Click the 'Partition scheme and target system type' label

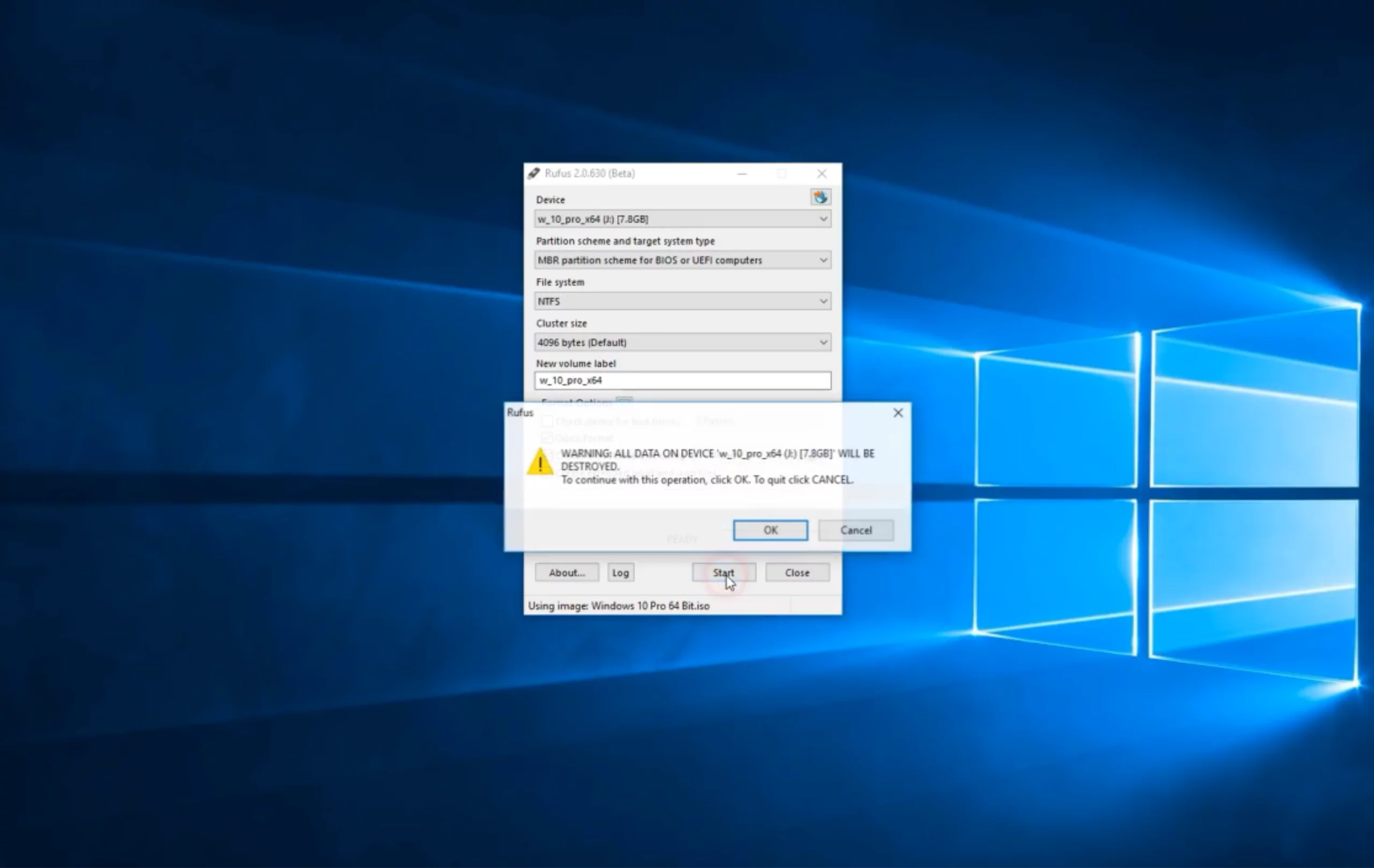(x=625, y=241)
